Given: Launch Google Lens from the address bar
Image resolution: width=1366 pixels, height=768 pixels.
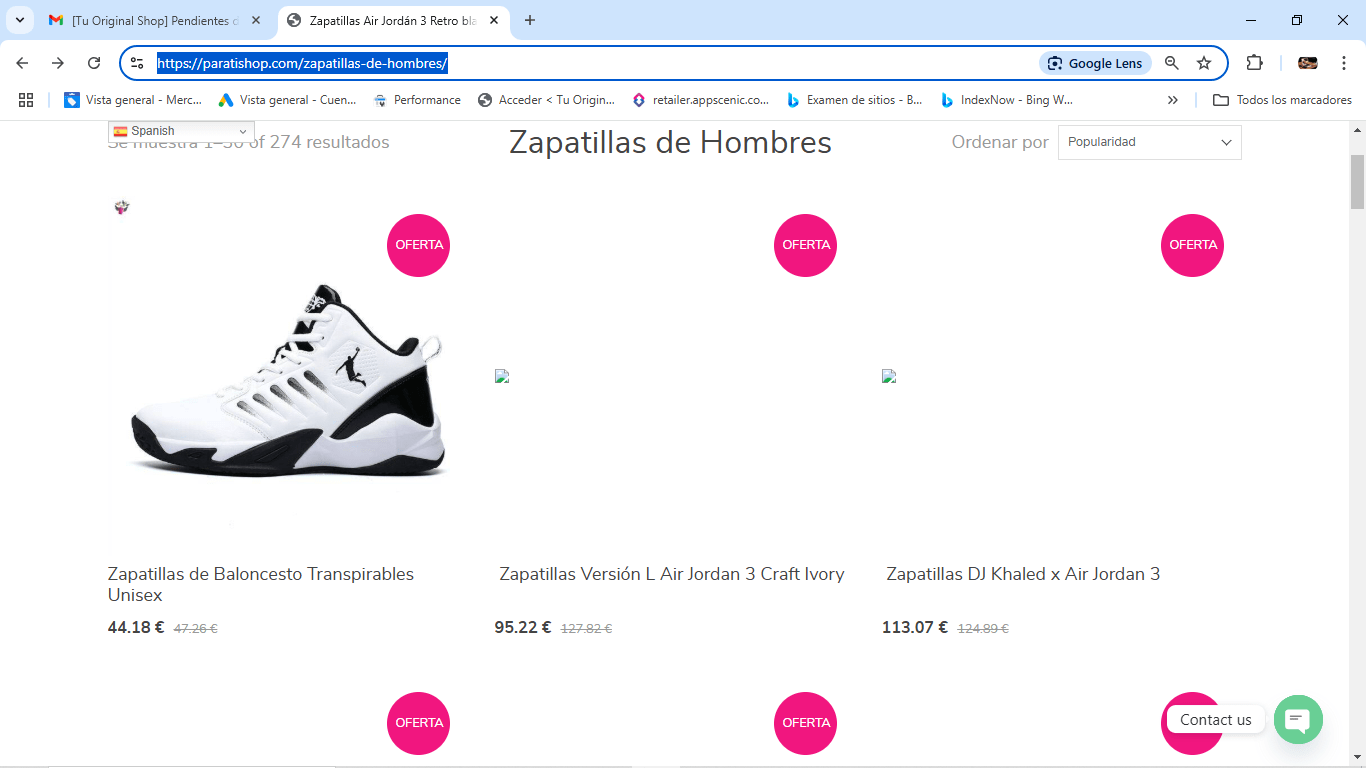Looking at the screenshot, I should 1095,63.
